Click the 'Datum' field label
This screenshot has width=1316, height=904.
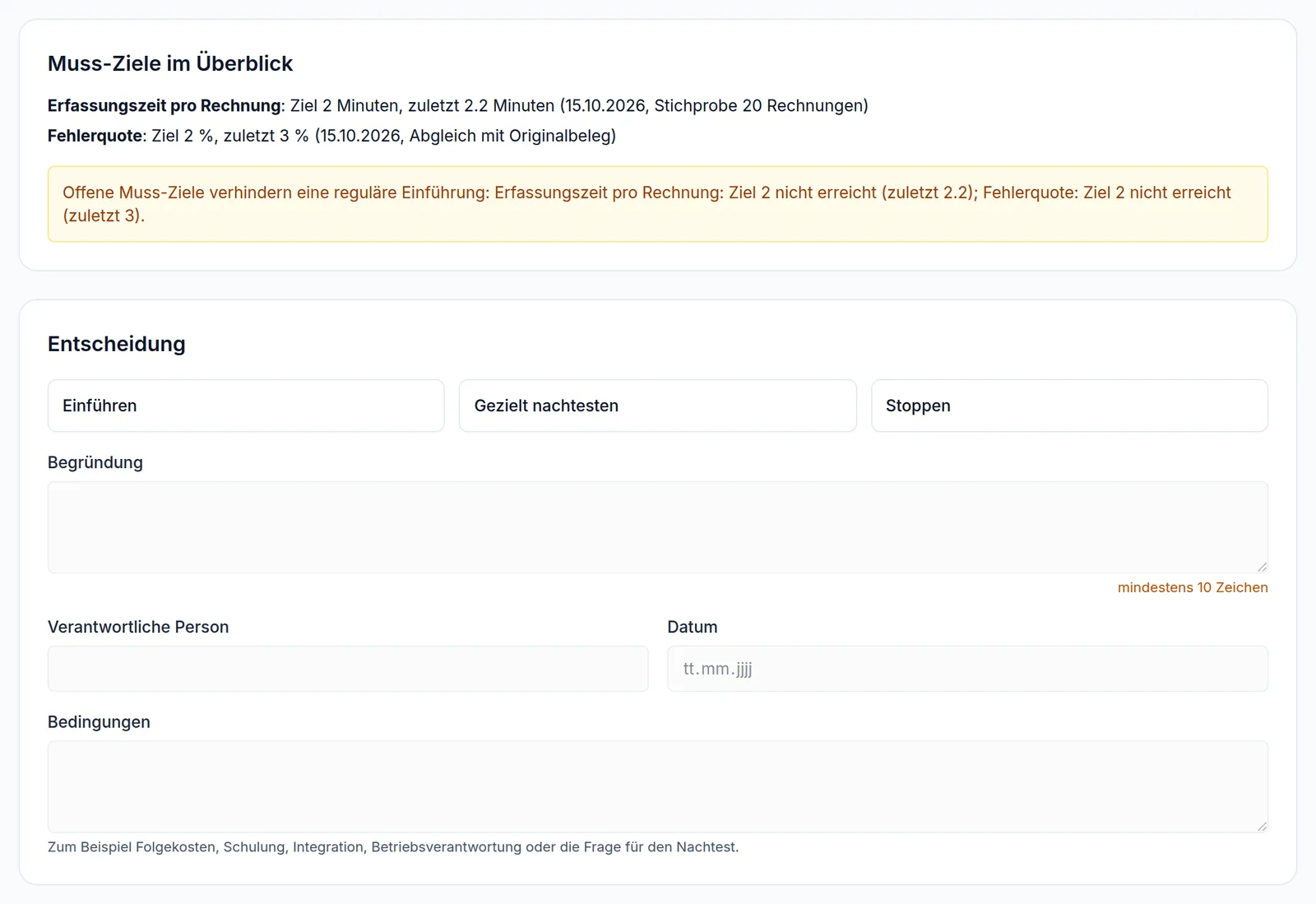point(693,627)
